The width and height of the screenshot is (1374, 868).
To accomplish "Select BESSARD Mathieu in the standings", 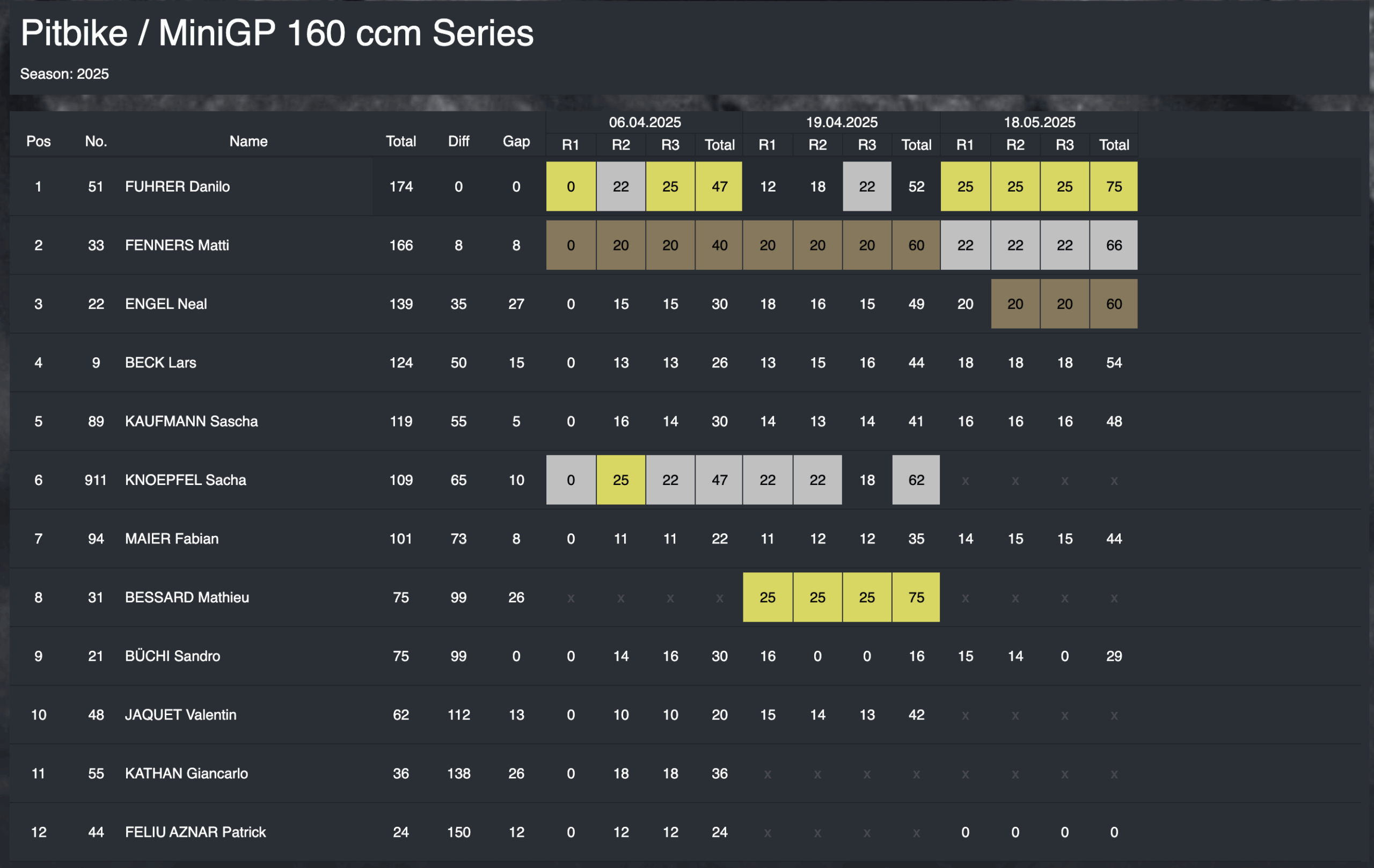I will pyautogui.click(x=685, y=597).
